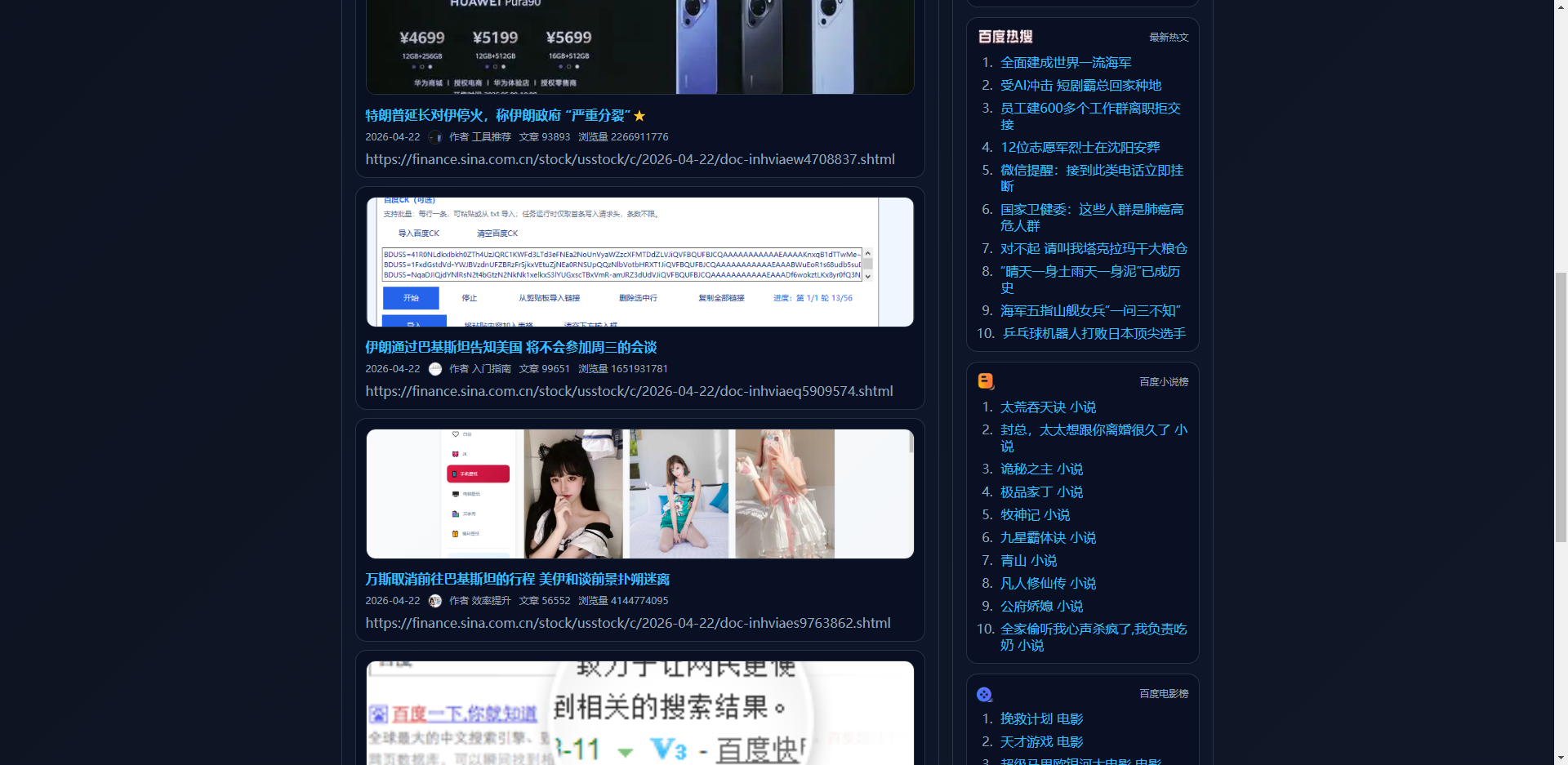
Task: Click the star icon beside the Trump ceasefire headline
Action: click(x=639, y=116)
